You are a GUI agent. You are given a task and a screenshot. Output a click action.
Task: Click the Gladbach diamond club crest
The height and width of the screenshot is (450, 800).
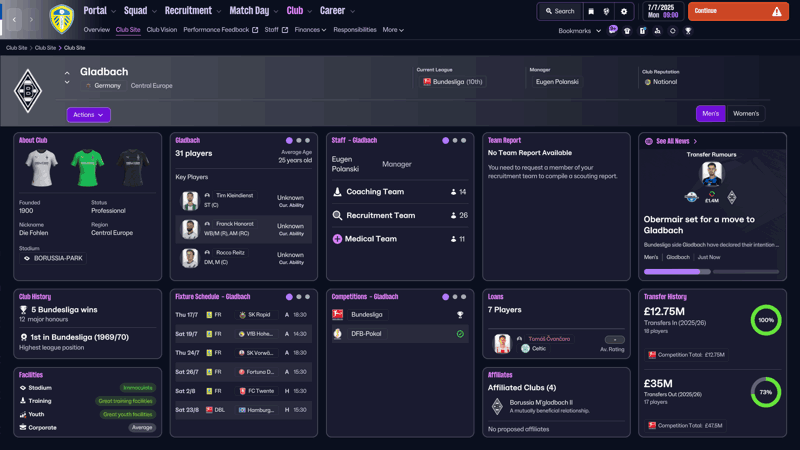[x=28, y=91]
